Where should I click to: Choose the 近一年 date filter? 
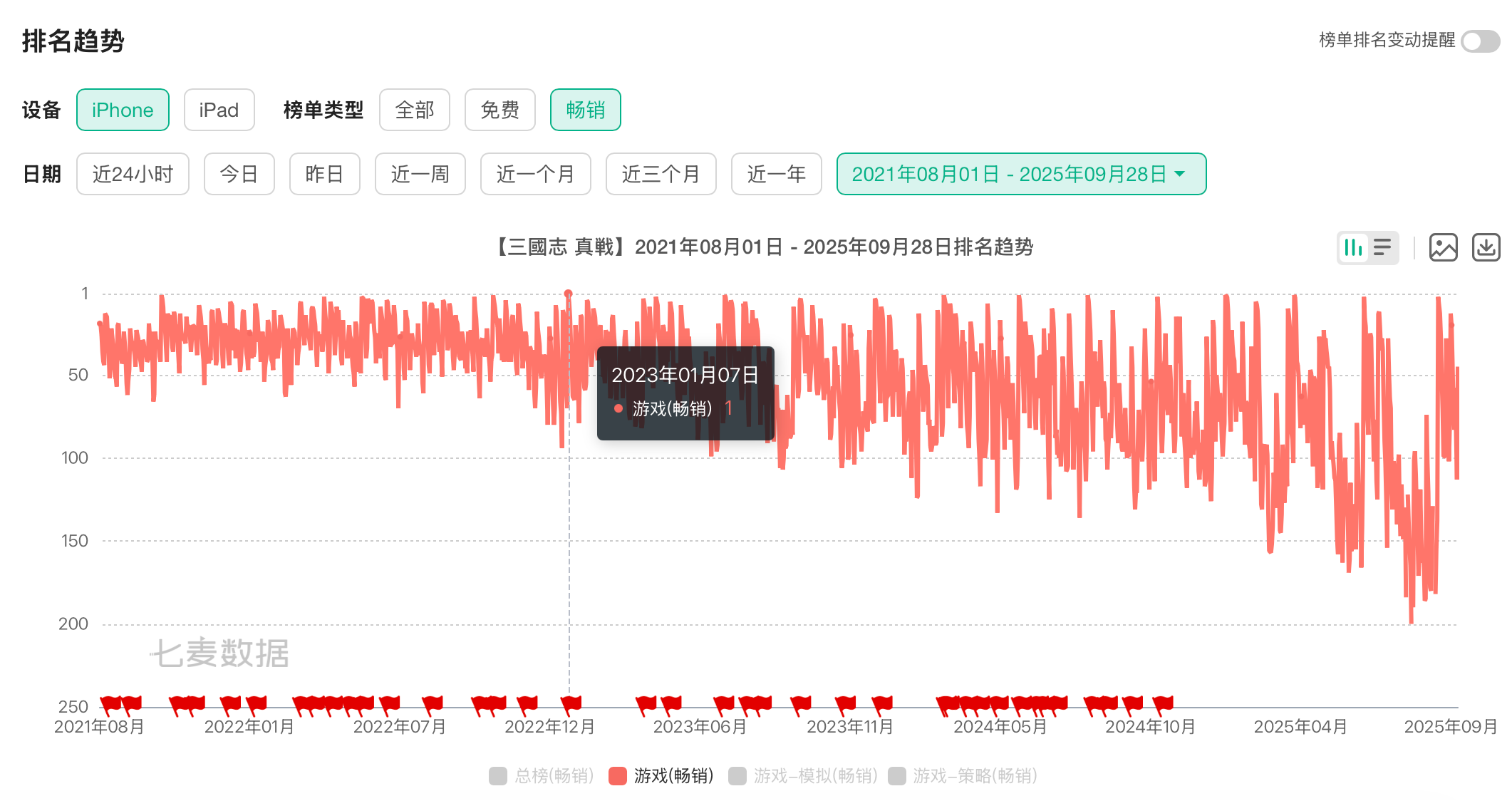[776, 174]
